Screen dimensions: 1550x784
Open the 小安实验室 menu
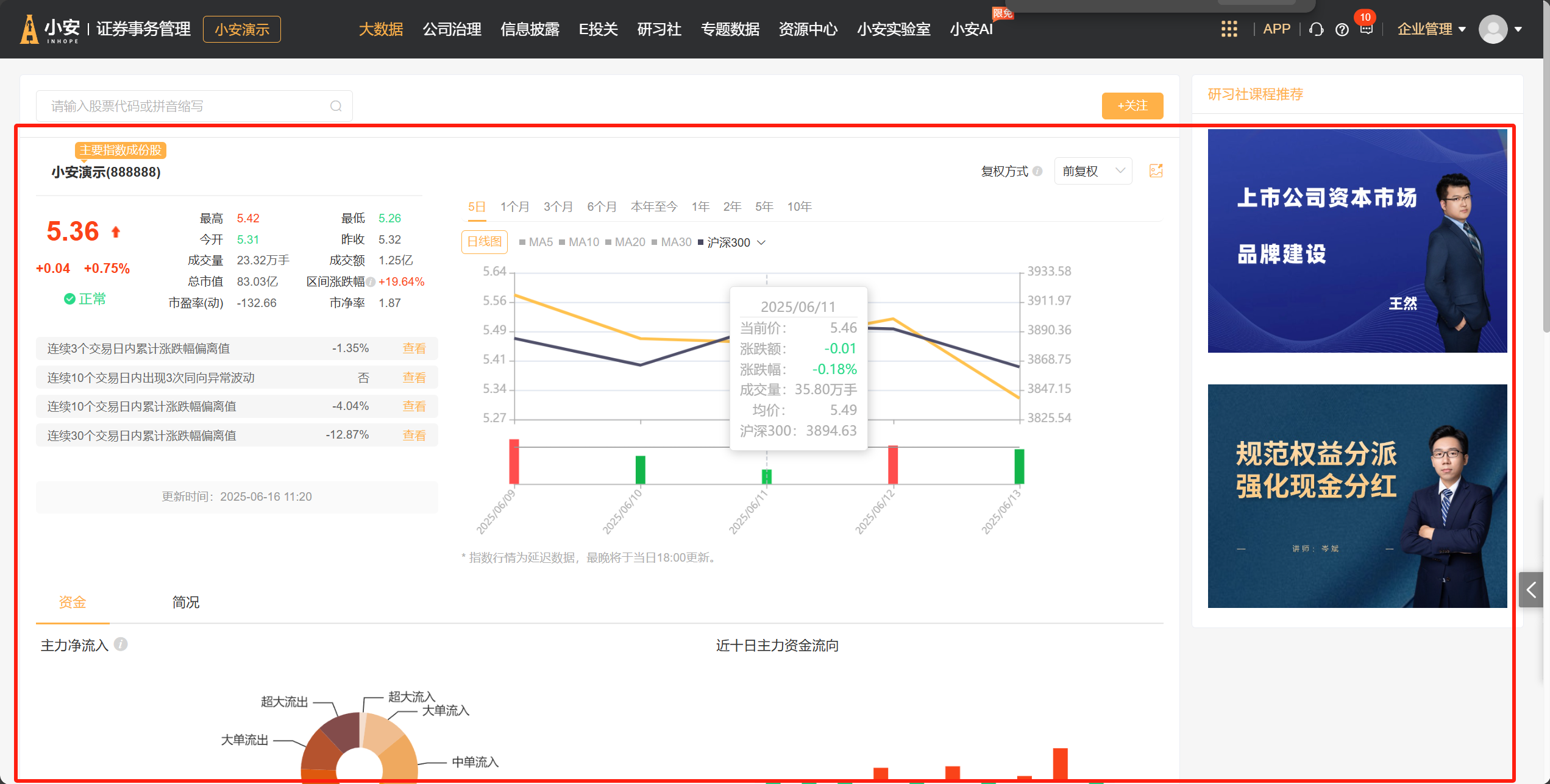pos(894,29)
